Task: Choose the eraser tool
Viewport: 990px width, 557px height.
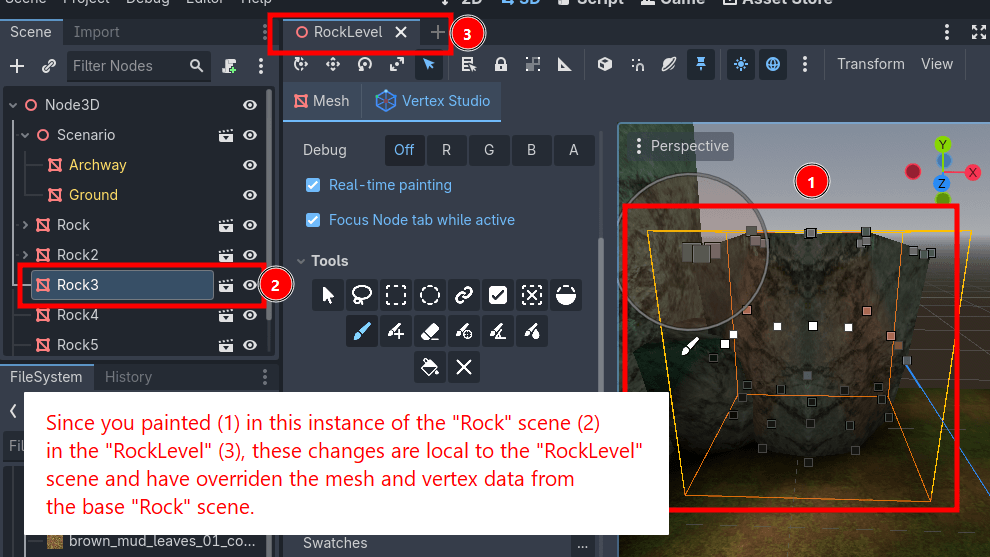Action: tap(430, 331)
